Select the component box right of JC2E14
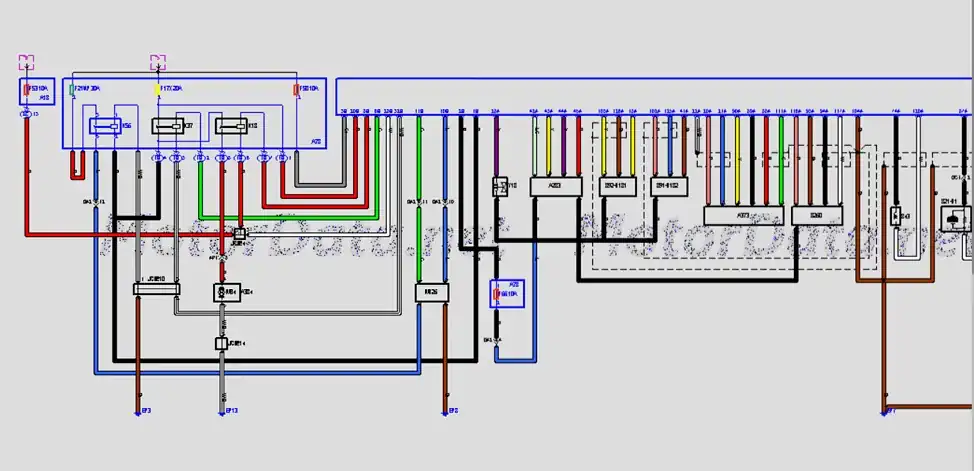 tap(433, 292)
